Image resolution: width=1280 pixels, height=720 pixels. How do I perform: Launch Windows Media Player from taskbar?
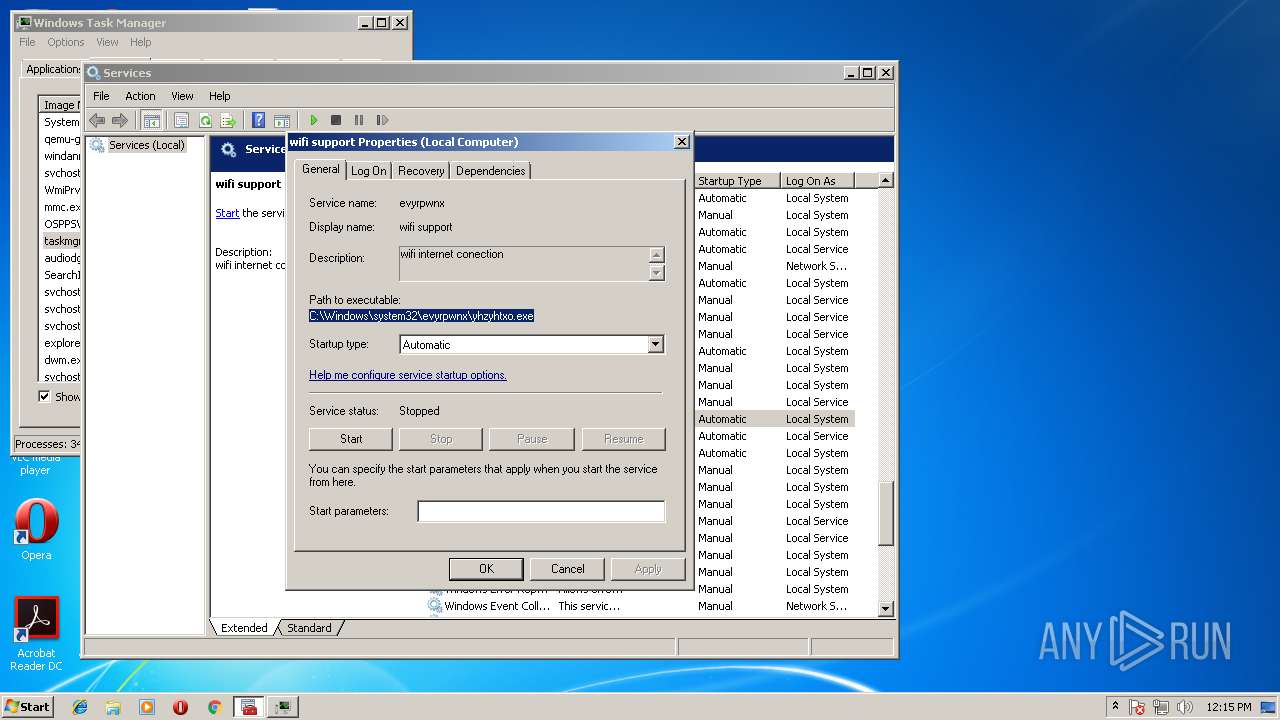[x=147, y=707]
